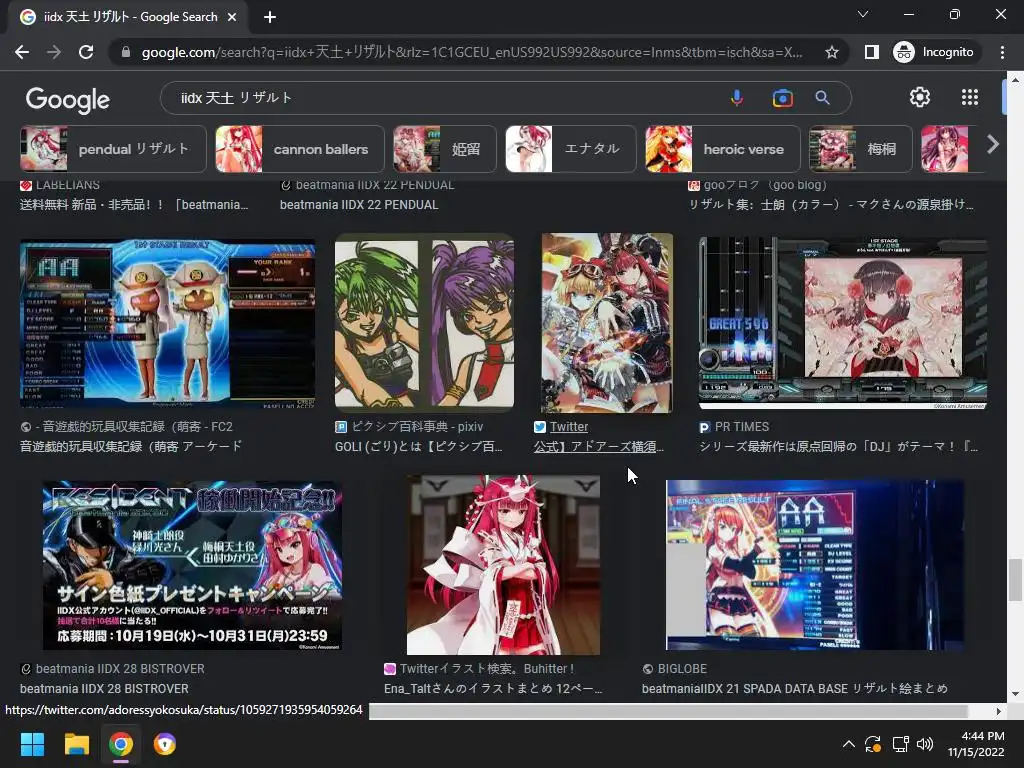Open the GOLI (ごり)とは caption
The image size is (1024, 768).
419,447
